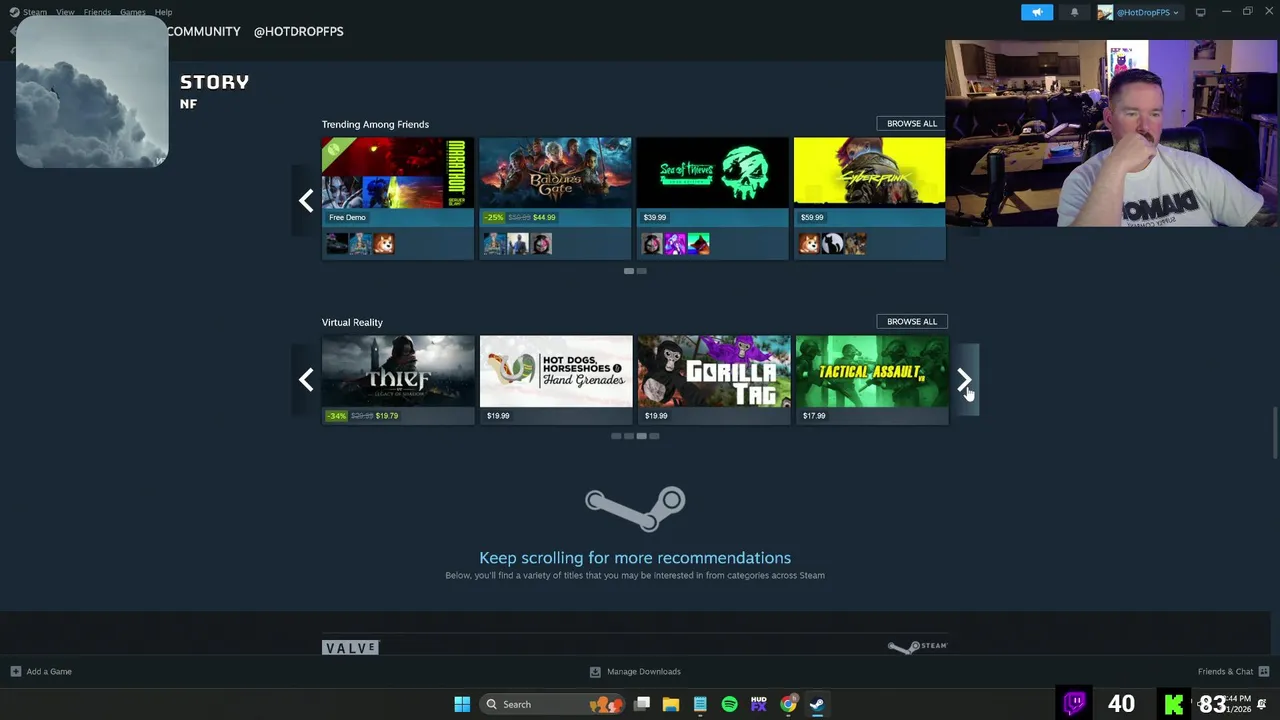Viewport: 1280px width, 720px height.
Task: Switch to Big Picture mode icon
Action: click(1200, 12)
